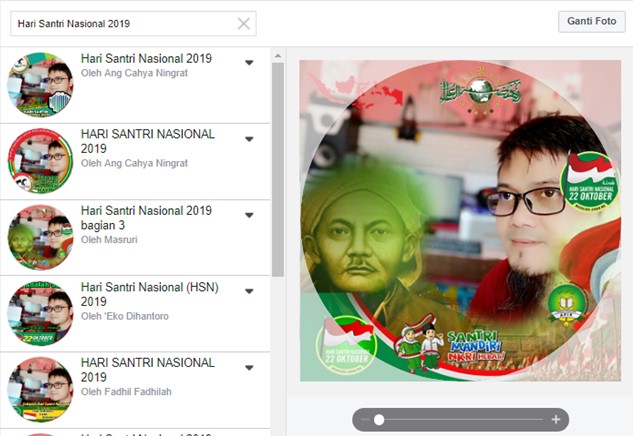633x436 pixels.
Task: Click the frame list scrollbar thumb
Action: point(278,170)
